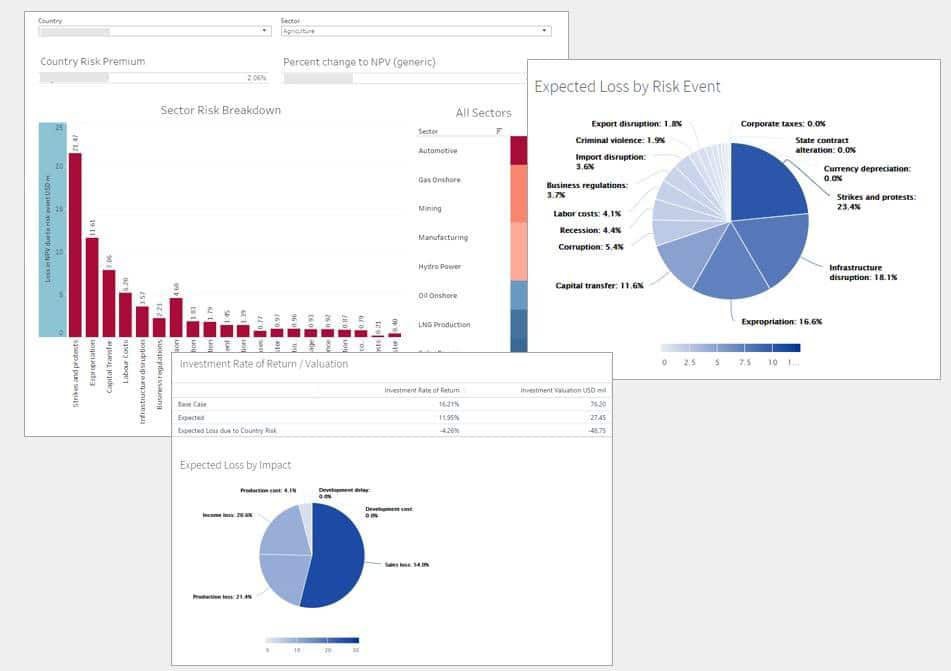Screen dimensions: 951x671
Task: Click the 'Production loss: 21.4%' pie label
Action: pyautogui.click(x=222, y=597)
